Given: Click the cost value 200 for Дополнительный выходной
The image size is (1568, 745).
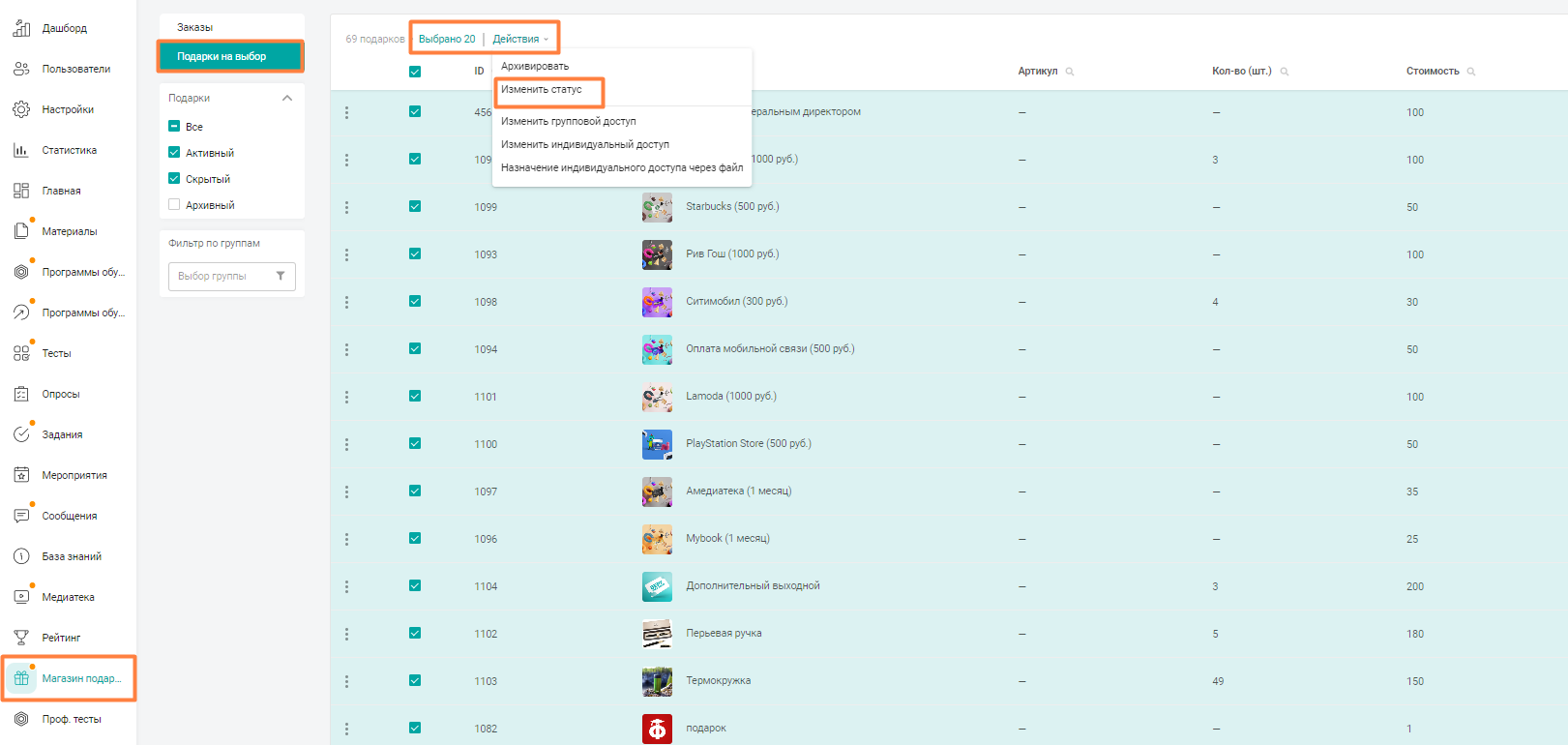Looking at the screenshot, I should 1415,586.
